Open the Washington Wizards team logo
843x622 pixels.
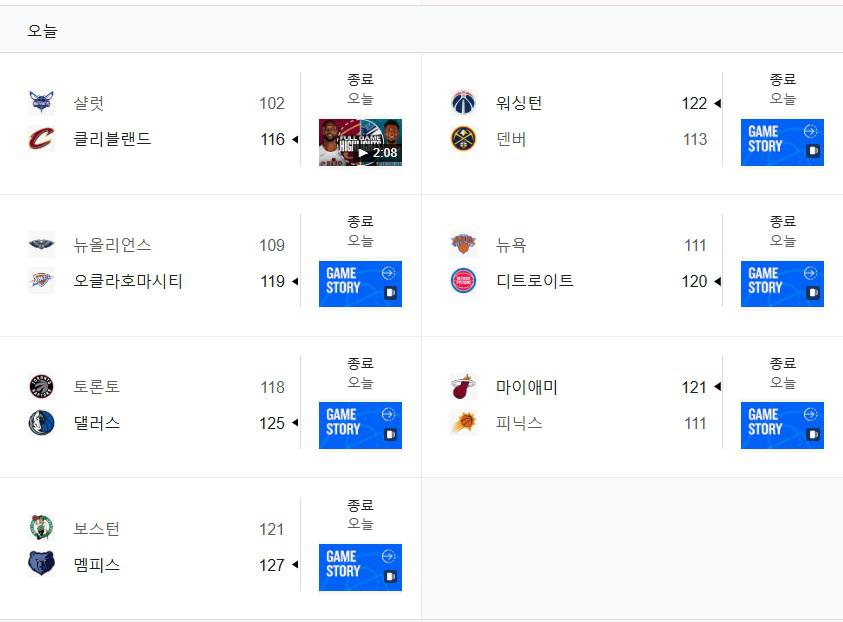pos(463,102)
